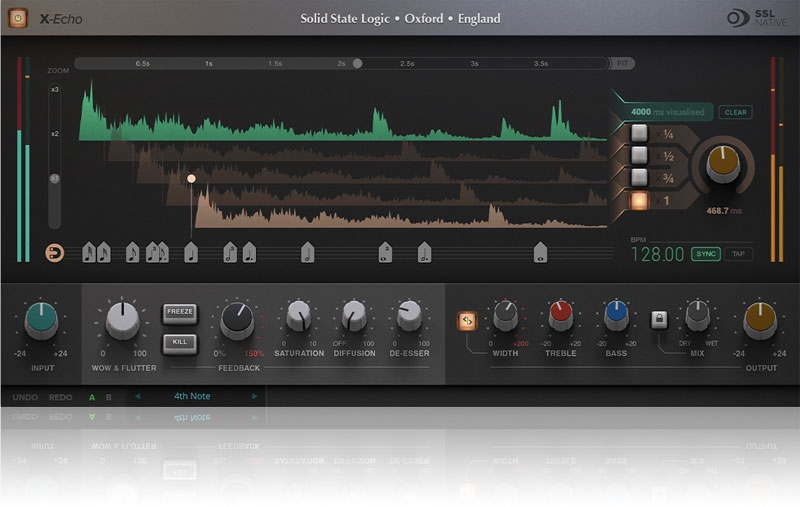
Task: Click the teal INPUT gain knob
Action: click(41, 320)
